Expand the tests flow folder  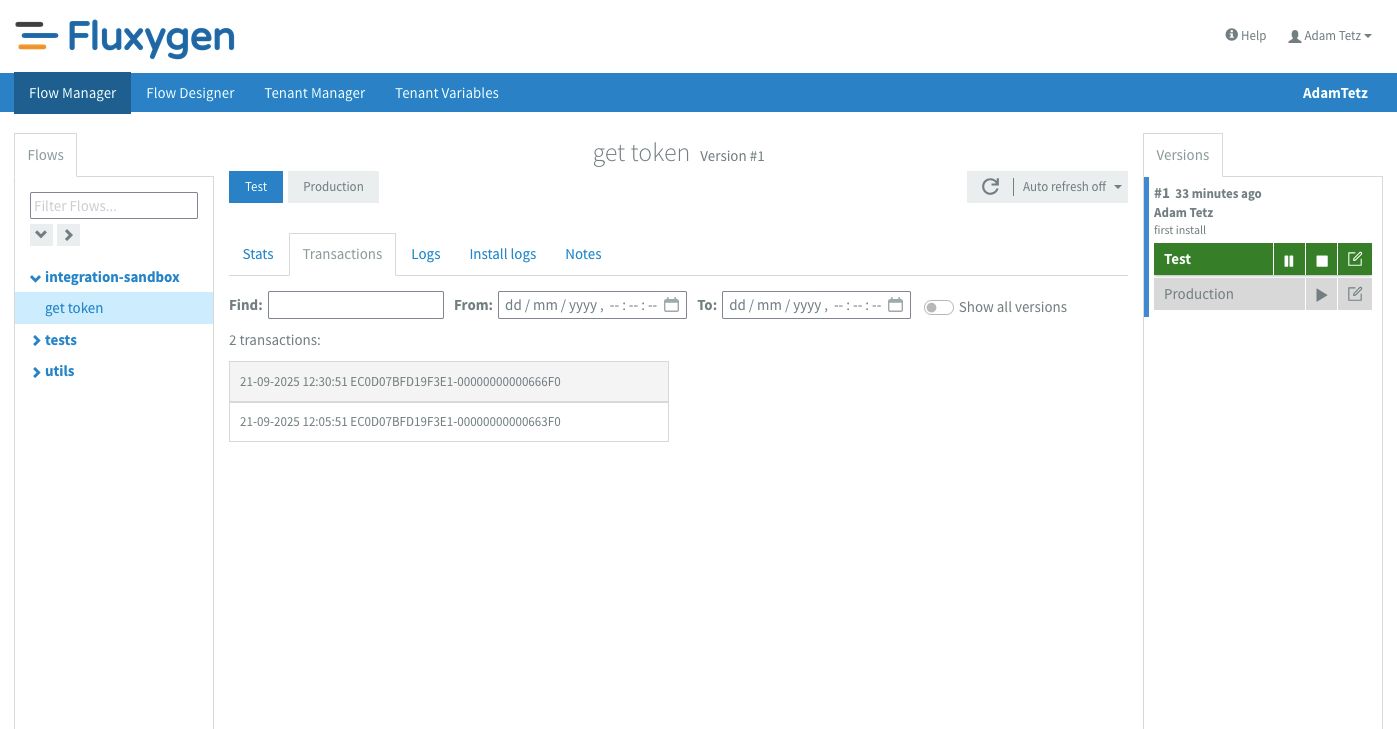tap(60, 340)
